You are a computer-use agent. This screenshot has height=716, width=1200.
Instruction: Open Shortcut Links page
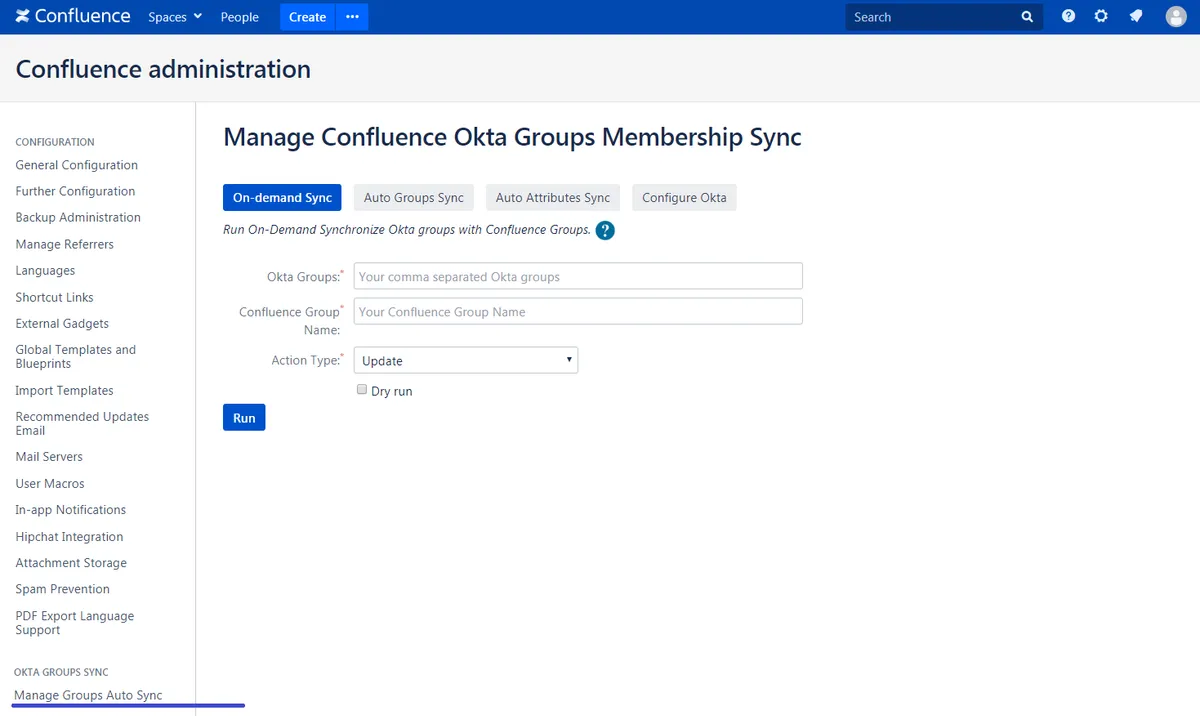pyautogui.click(x=54, y=297)
